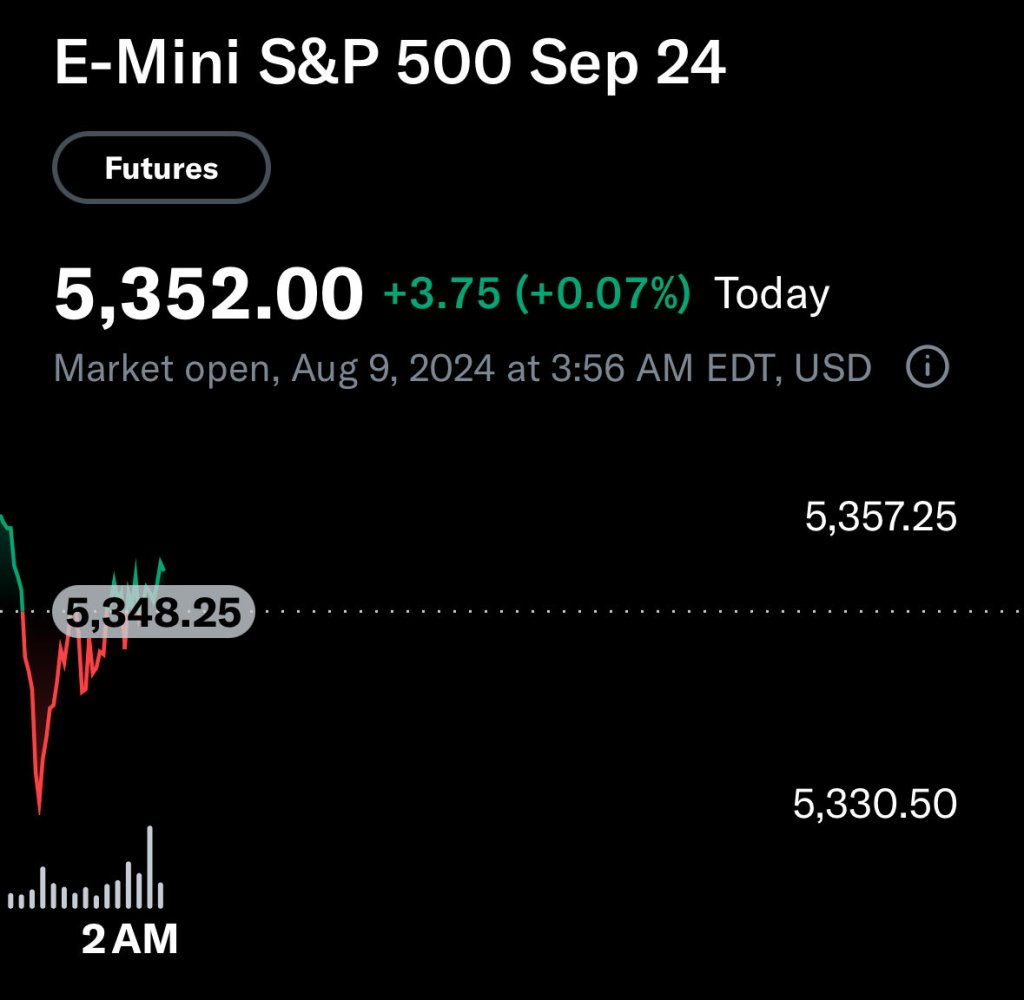Image resolution: width=1024 pixels, height=1000 pixels.
Task: Click the Market open status text
Action: coord(160,369)
